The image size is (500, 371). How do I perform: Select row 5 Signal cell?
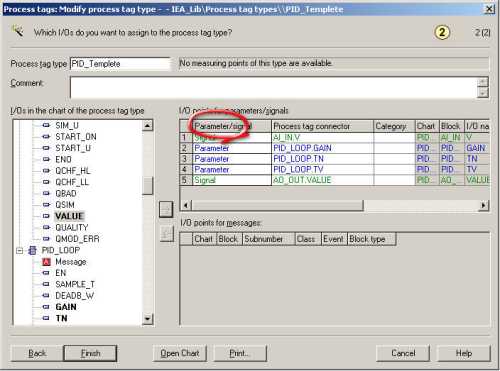pos(232,180)
